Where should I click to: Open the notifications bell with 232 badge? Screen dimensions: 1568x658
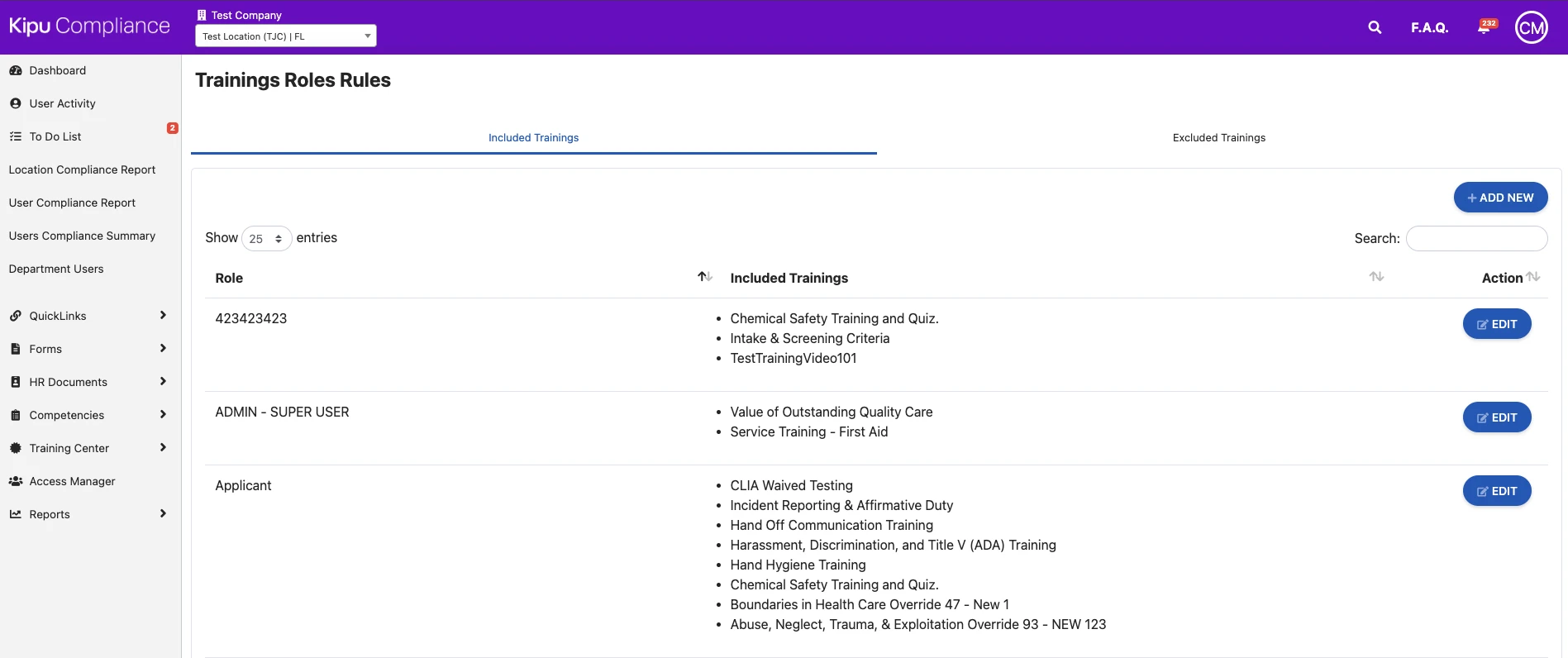[x=1485, y=27]
